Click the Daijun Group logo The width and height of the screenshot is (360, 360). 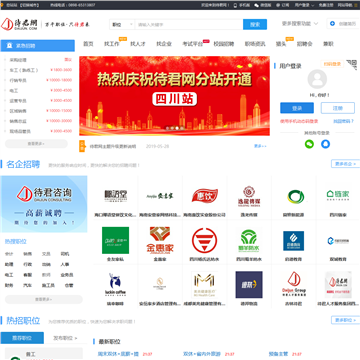click(294, 285)
